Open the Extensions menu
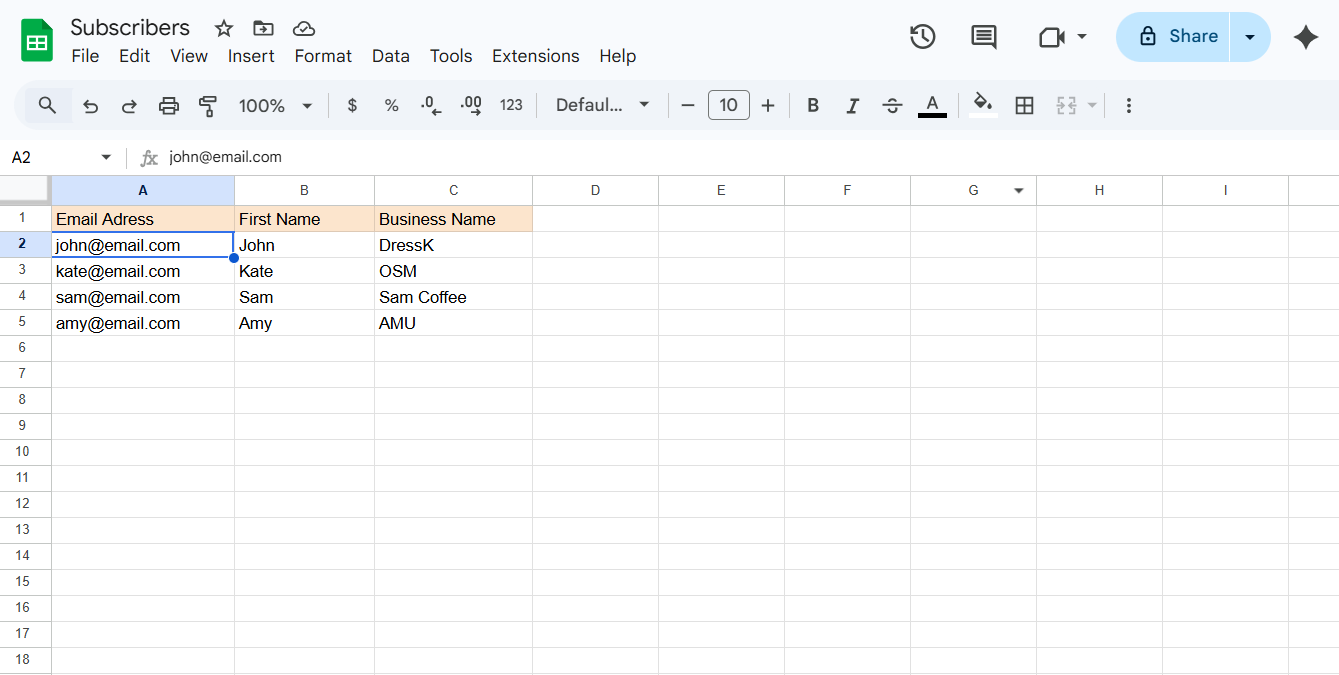Viewport: 1339px width, 675px height. point(535,56)
